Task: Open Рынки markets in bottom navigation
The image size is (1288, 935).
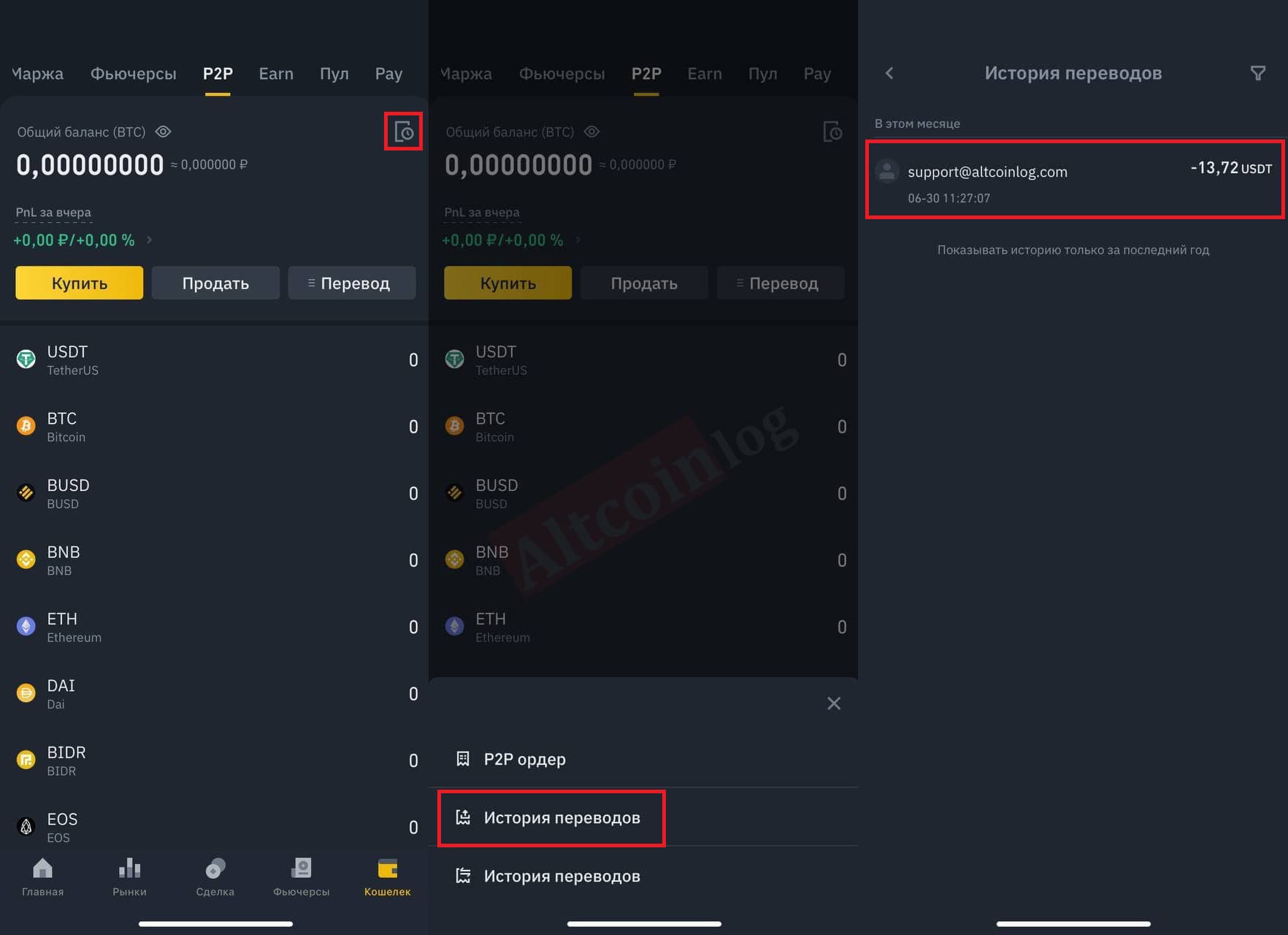Action: tap(129, 877)
